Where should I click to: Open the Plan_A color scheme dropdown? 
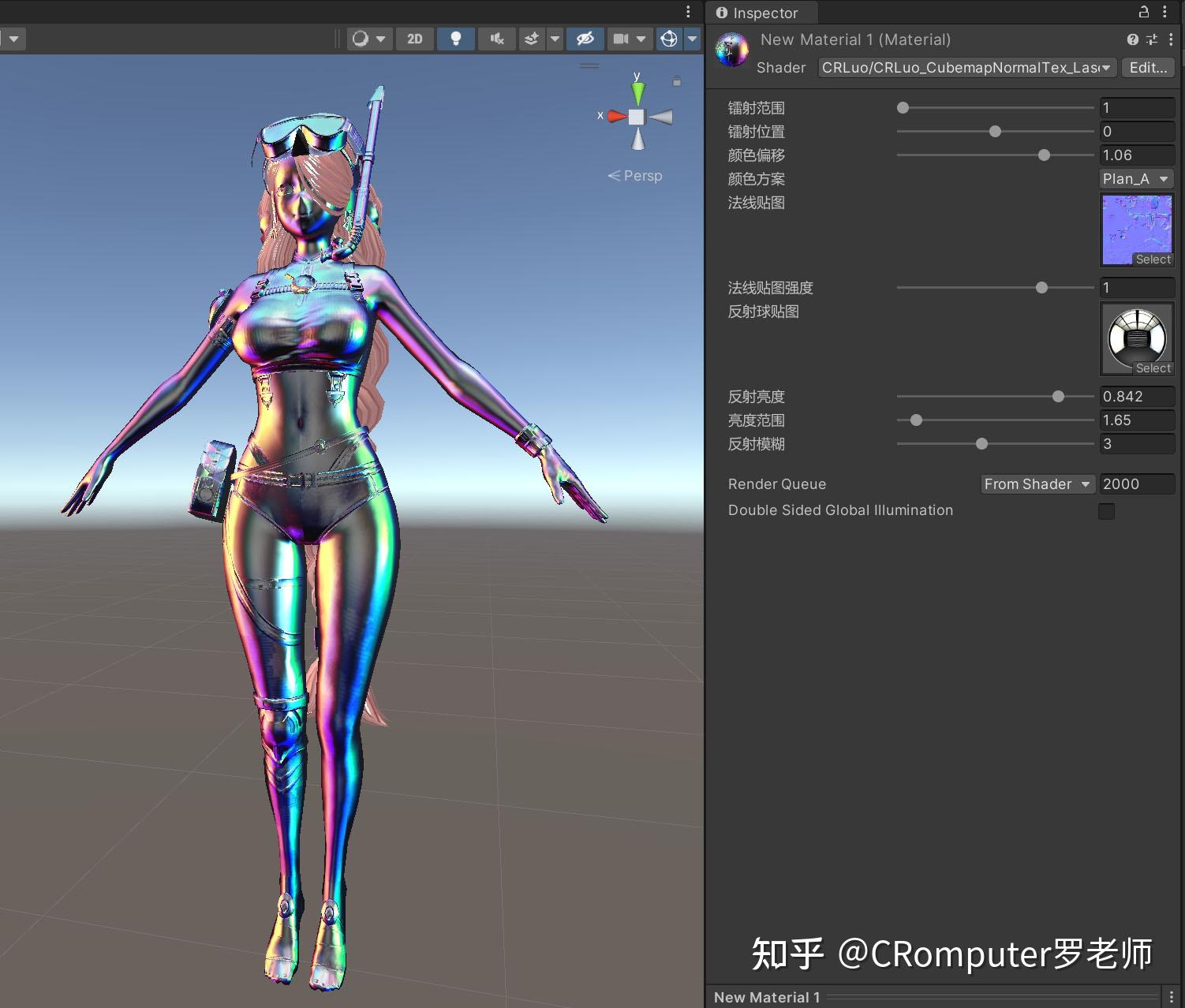1135,179
